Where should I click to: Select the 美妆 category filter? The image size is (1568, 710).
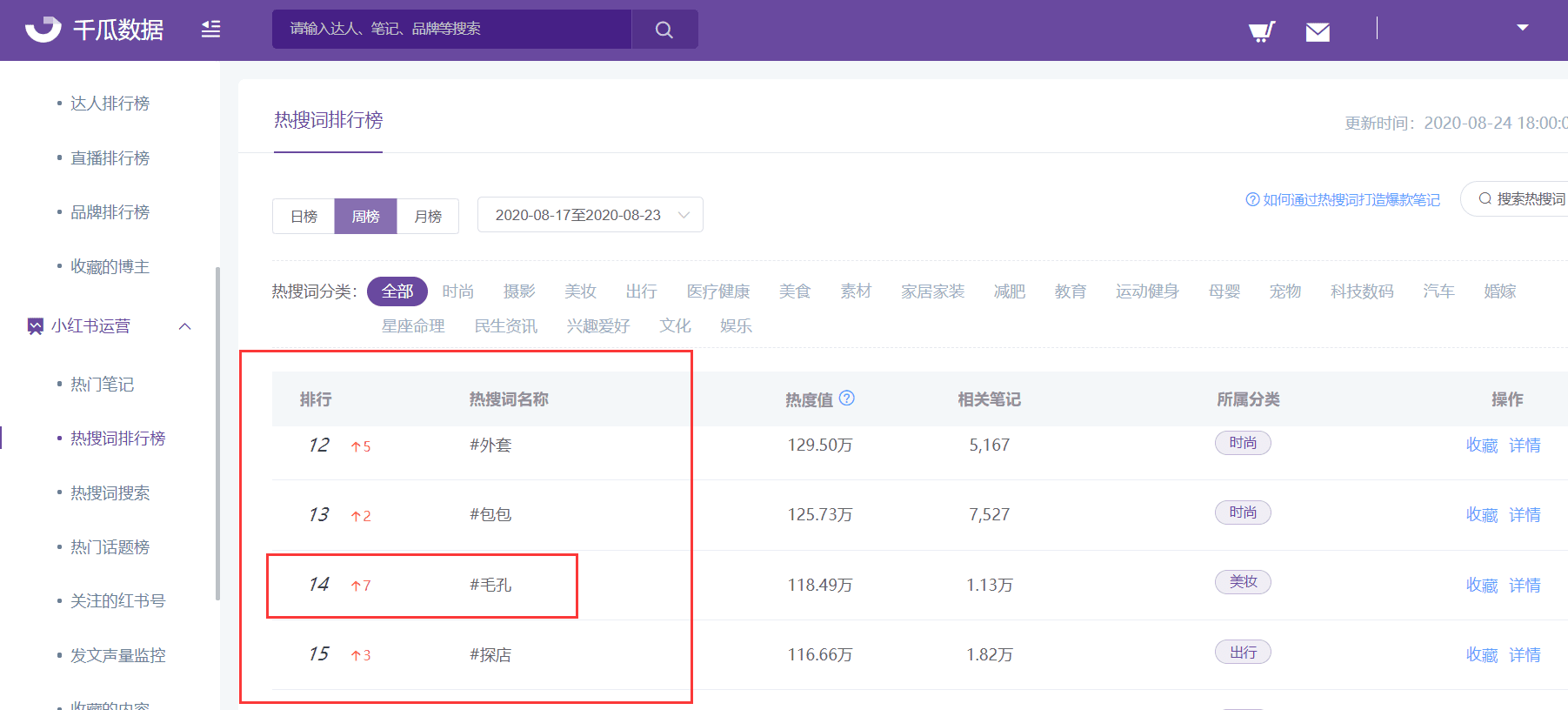coord(580,291)
